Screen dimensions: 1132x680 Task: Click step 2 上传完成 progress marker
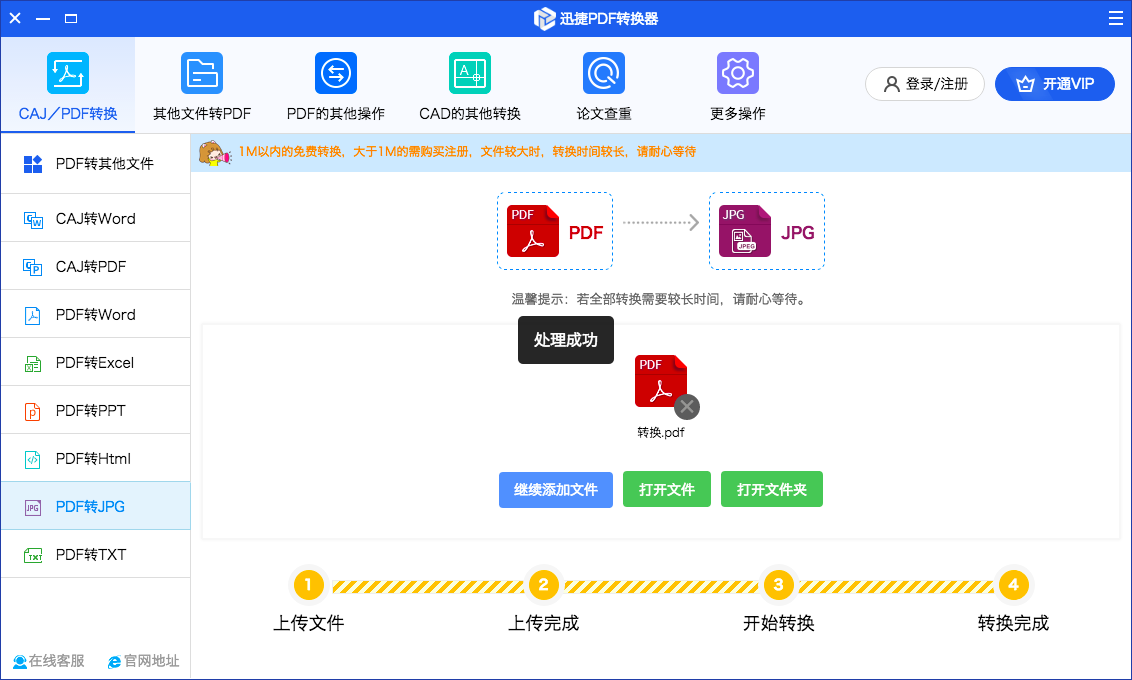(543, 585)
